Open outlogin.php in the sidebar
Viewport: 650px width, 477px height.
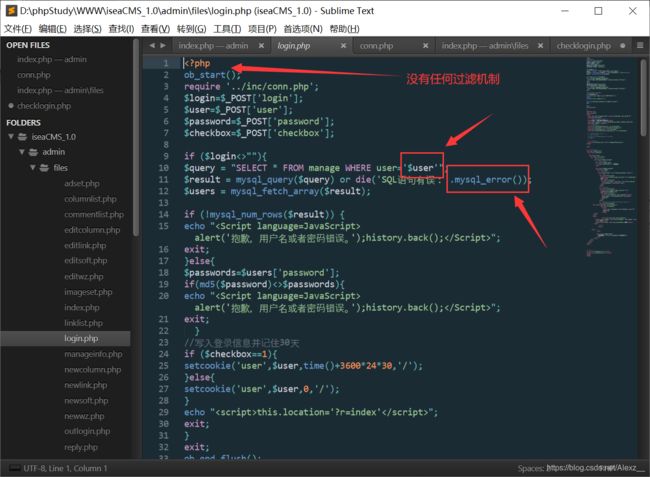click(87, 431)
